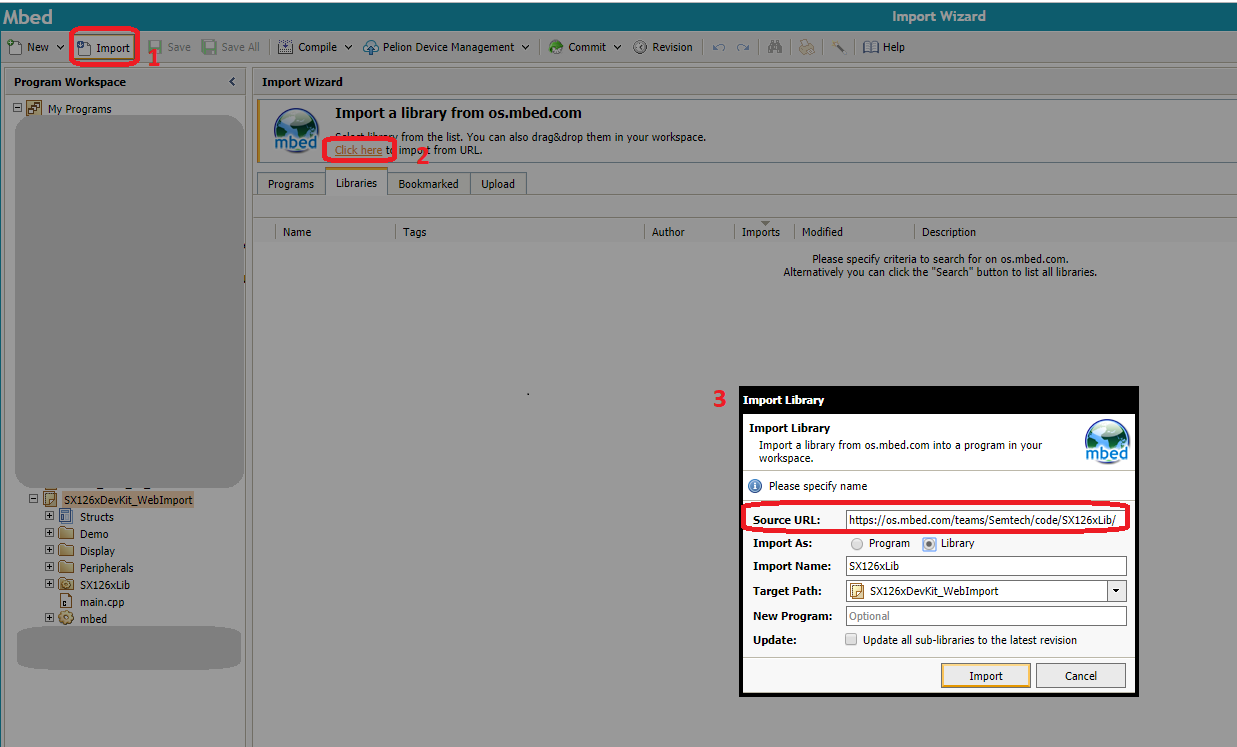Click the Source URL input field
Screen dimensions: 1237x747
[985, 520]
